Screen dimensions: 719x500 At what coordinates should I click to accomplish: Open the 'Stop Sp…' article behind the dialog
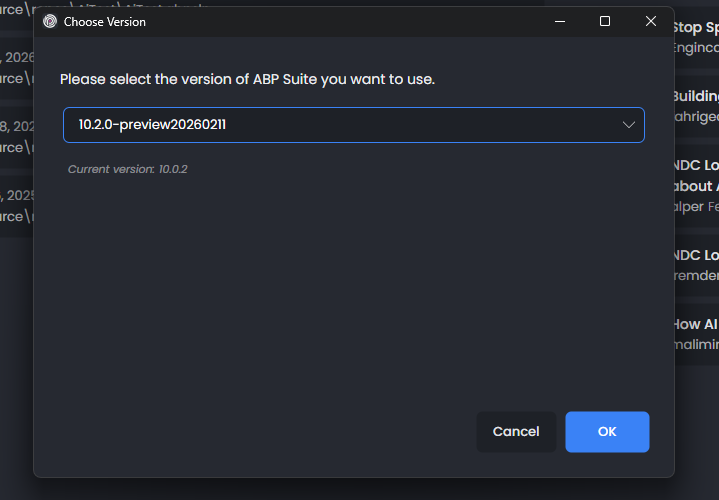click(695, 28)
